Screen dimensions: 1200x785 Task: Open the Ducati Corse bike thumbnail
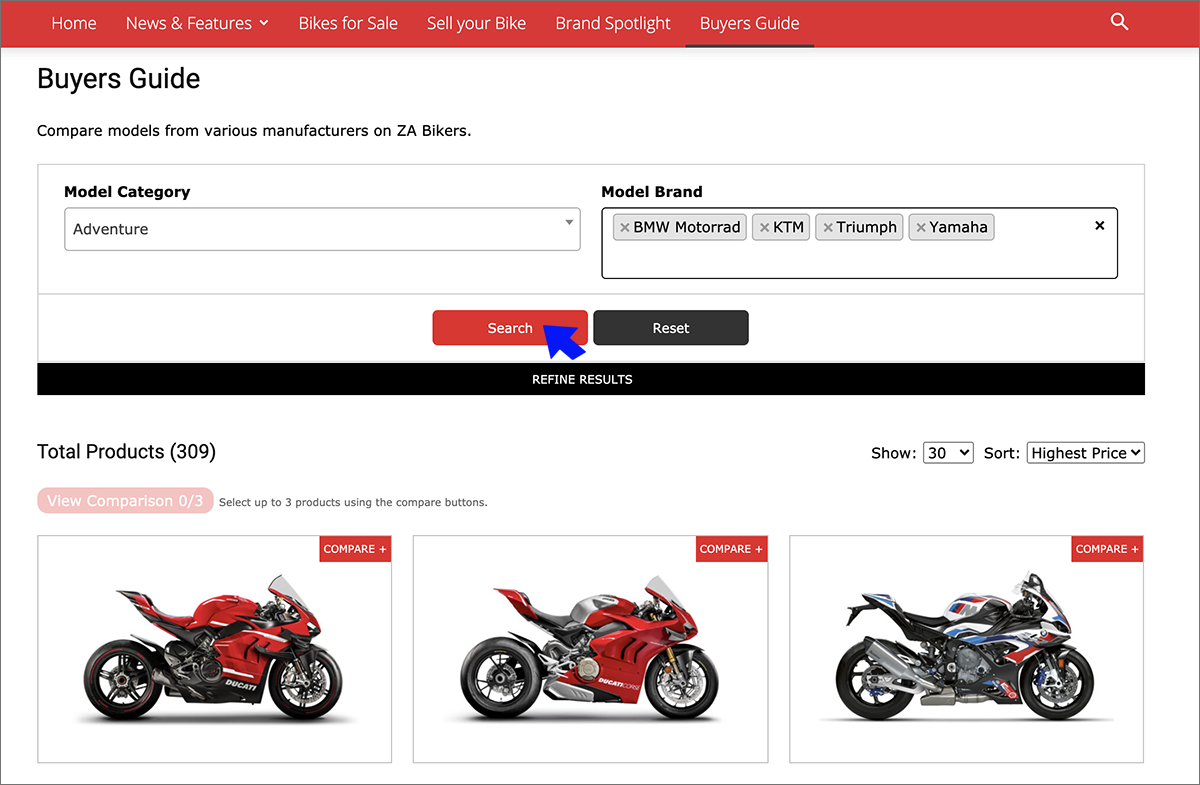[590, 650]
